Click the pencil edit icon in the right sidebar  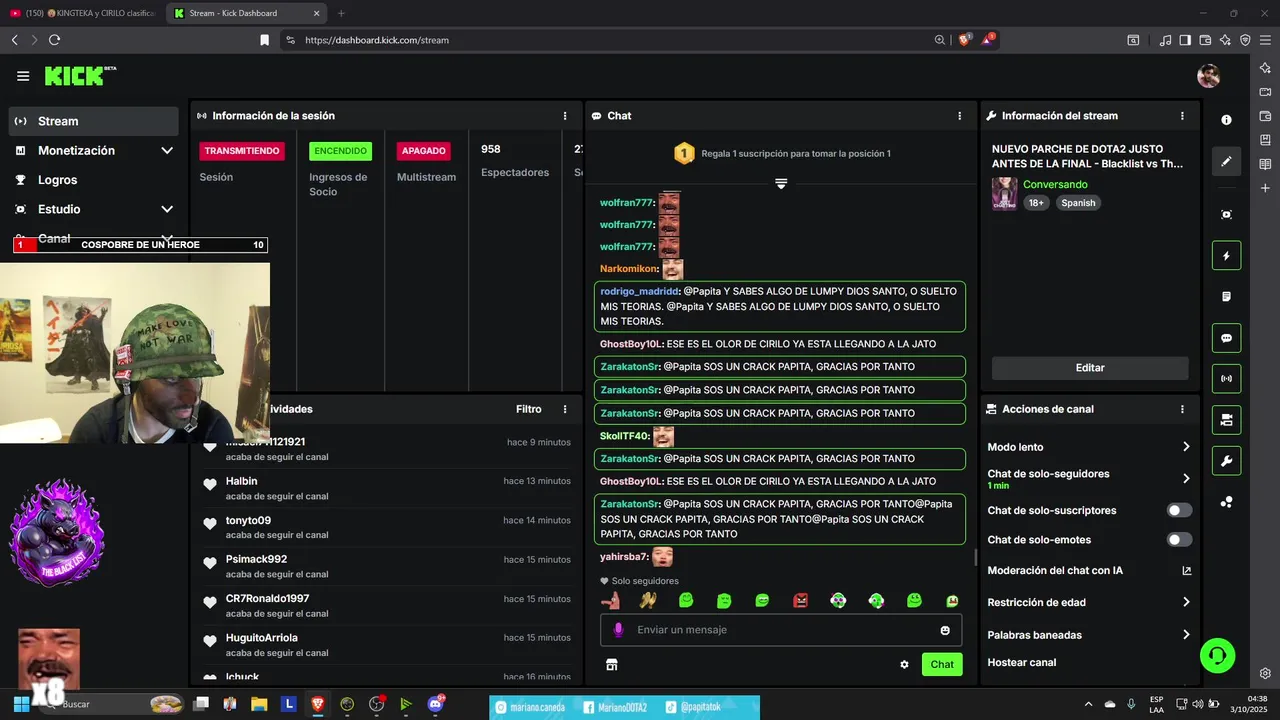click(1227, 161)
